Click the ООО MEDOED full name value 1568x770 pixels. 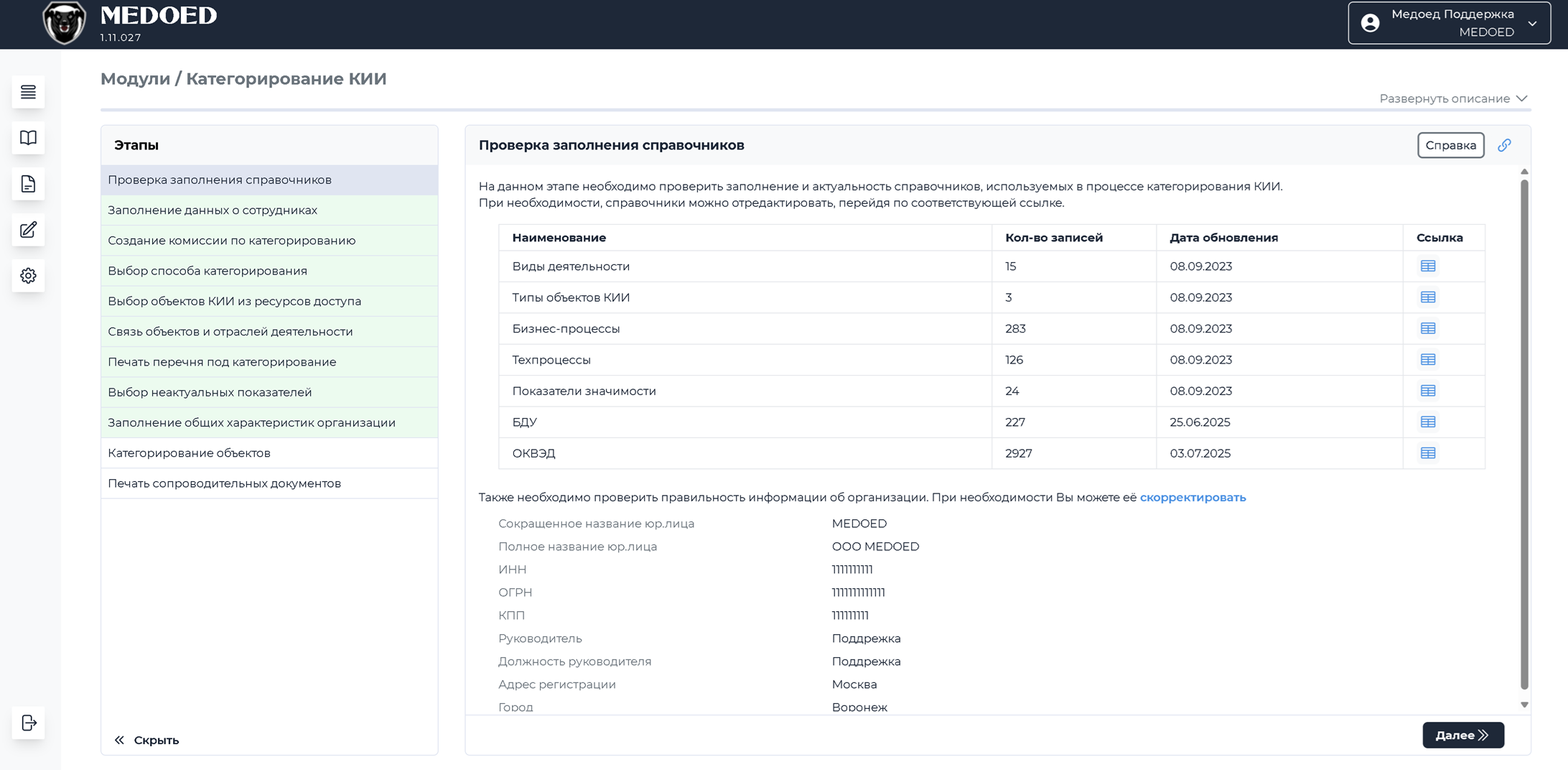(875, 547)
